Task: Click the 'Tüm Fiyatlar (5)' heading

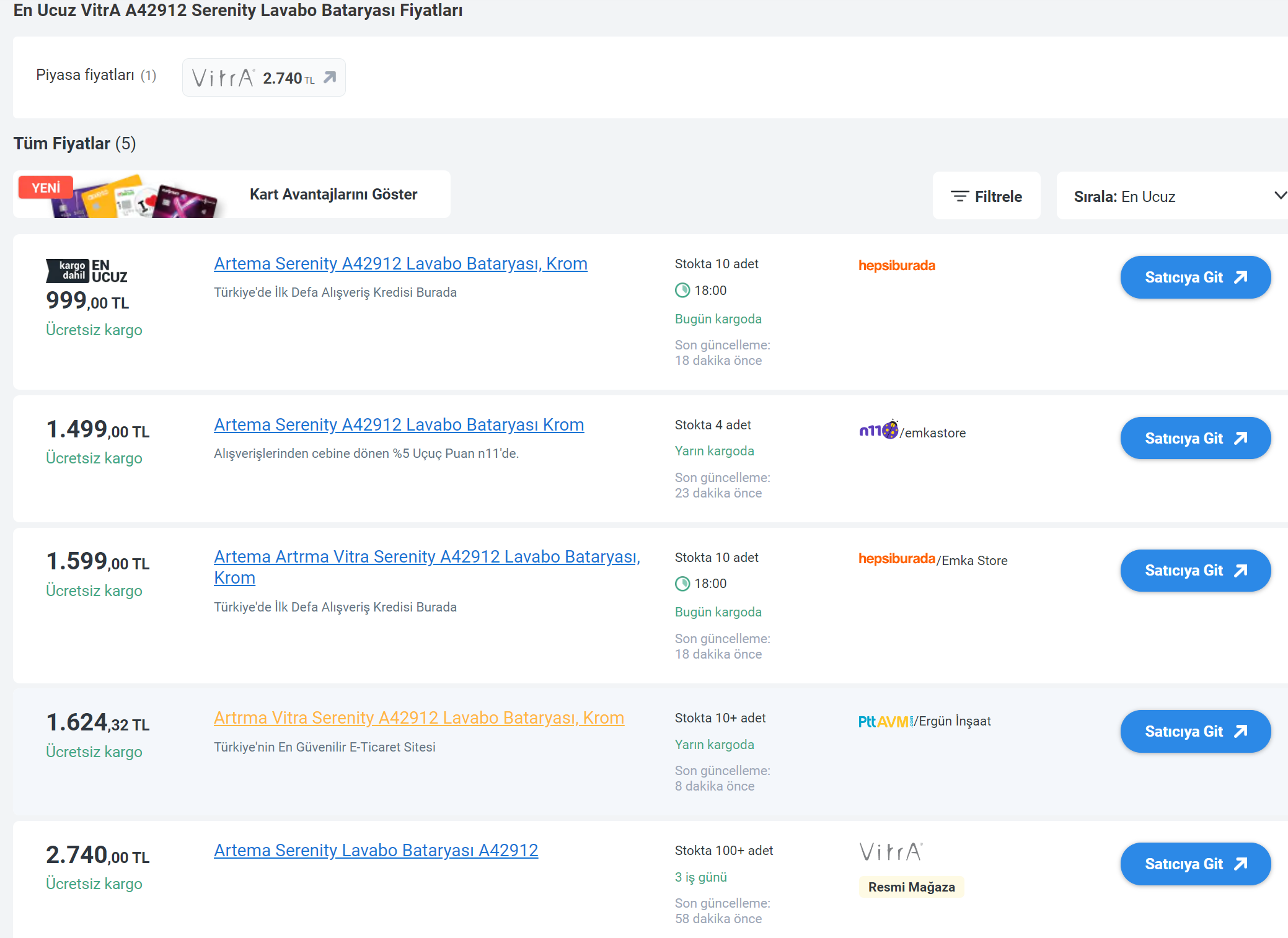Action: (74, 143)
